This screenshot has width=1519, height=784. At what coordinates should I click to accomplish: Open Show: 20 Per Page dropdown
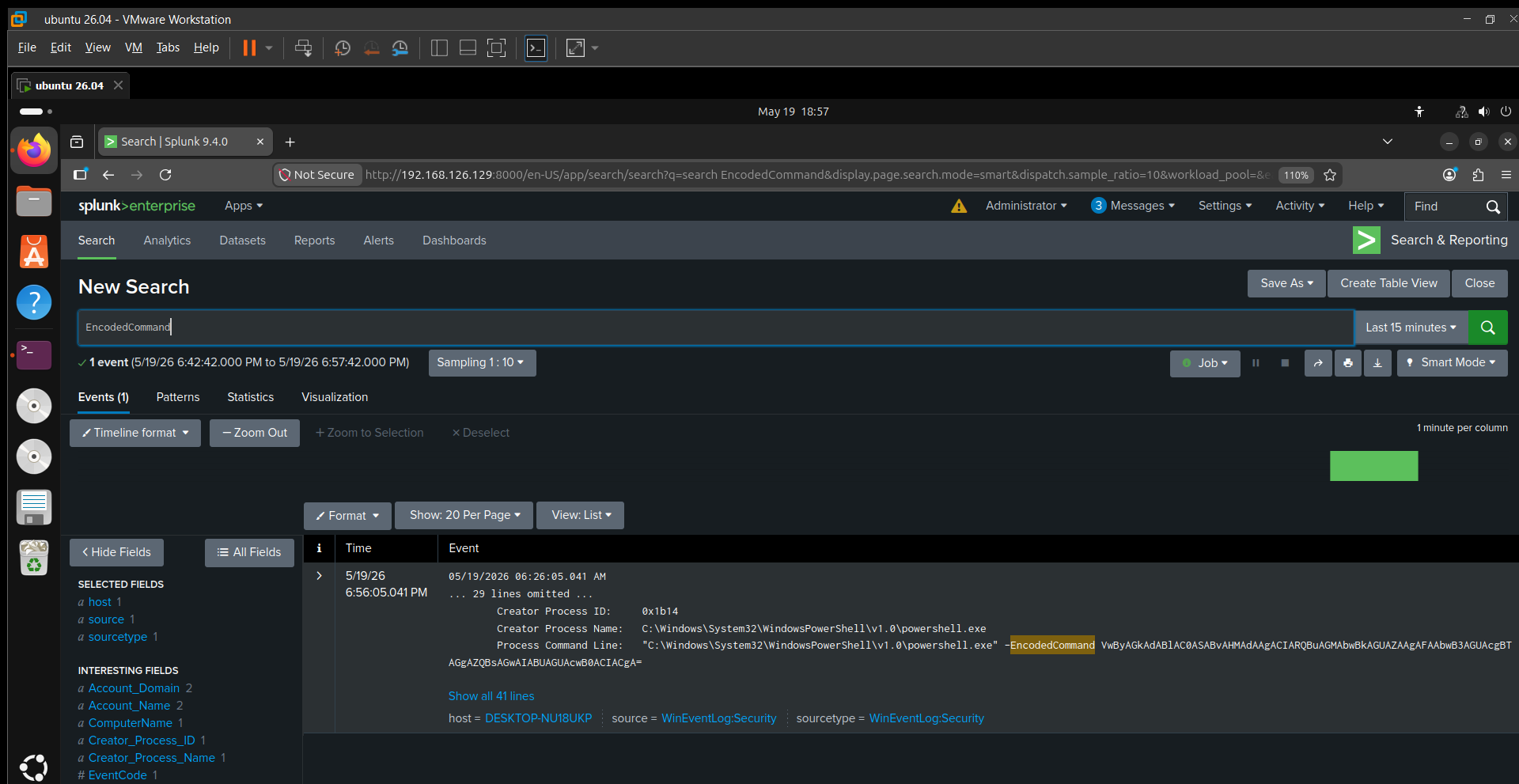[x=465, y=516]
